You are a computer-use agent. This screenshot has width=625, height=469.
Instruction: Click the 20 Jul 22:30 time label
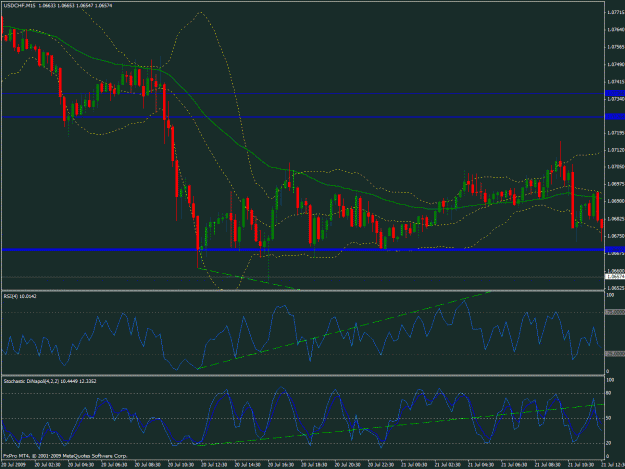[x=381, y=465]
